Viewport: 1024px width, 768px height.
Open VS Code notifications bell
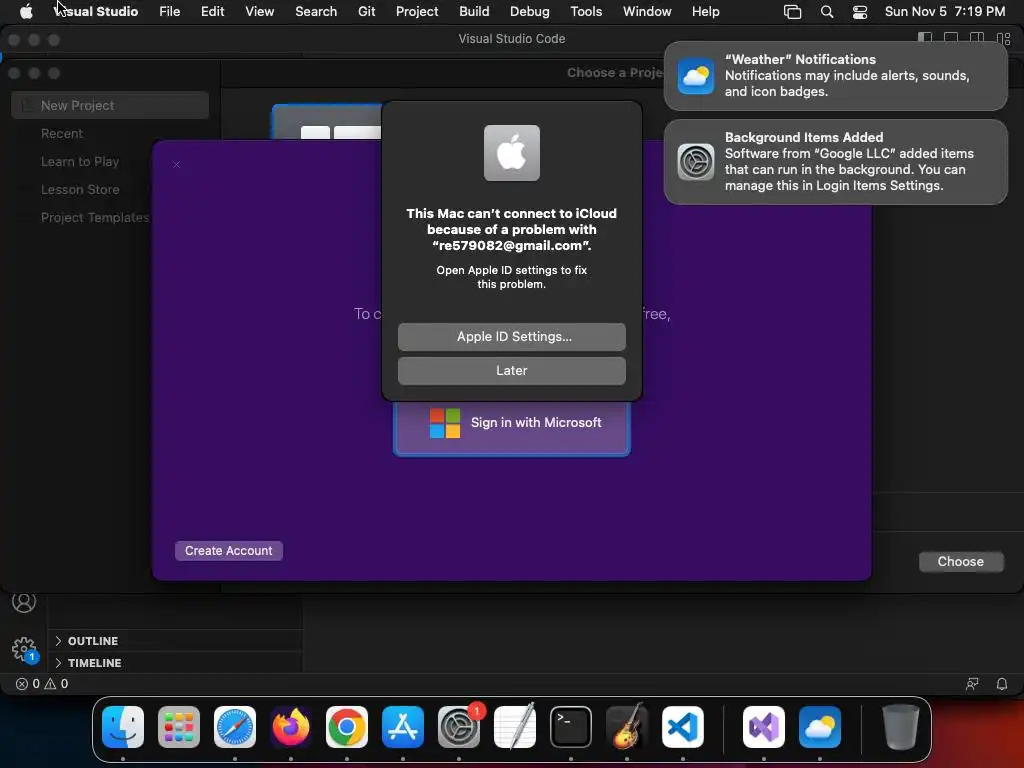tap(1001, 684)
